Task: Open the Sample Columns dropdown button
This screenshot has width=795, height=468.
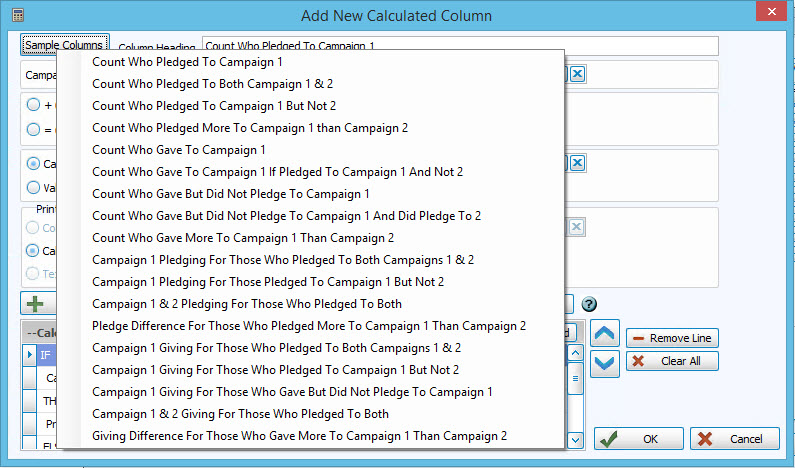Action: pyautogui.click(x=64, y=46)
